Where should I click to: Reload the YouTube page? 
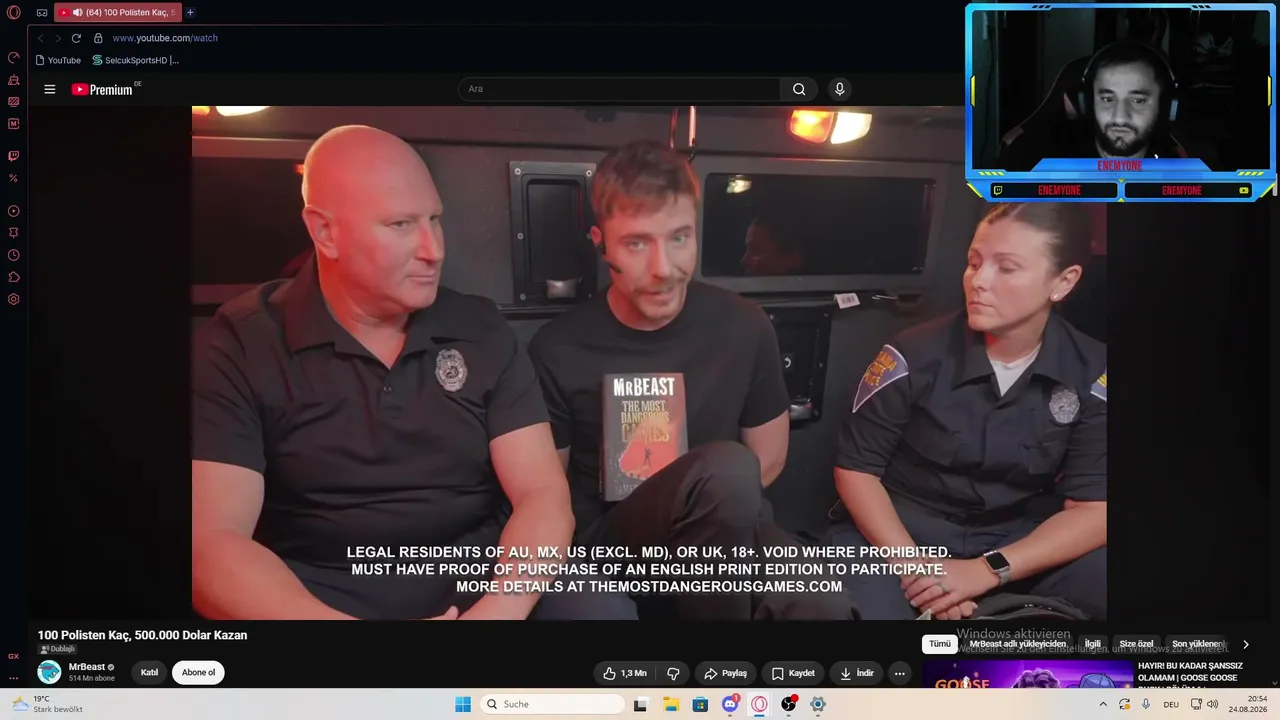[76, 38]
